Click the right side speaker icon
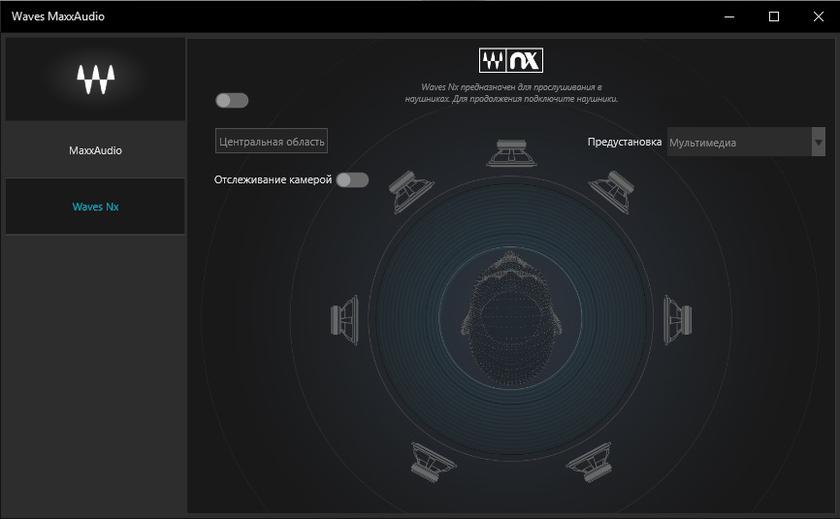 coord(677,319)
